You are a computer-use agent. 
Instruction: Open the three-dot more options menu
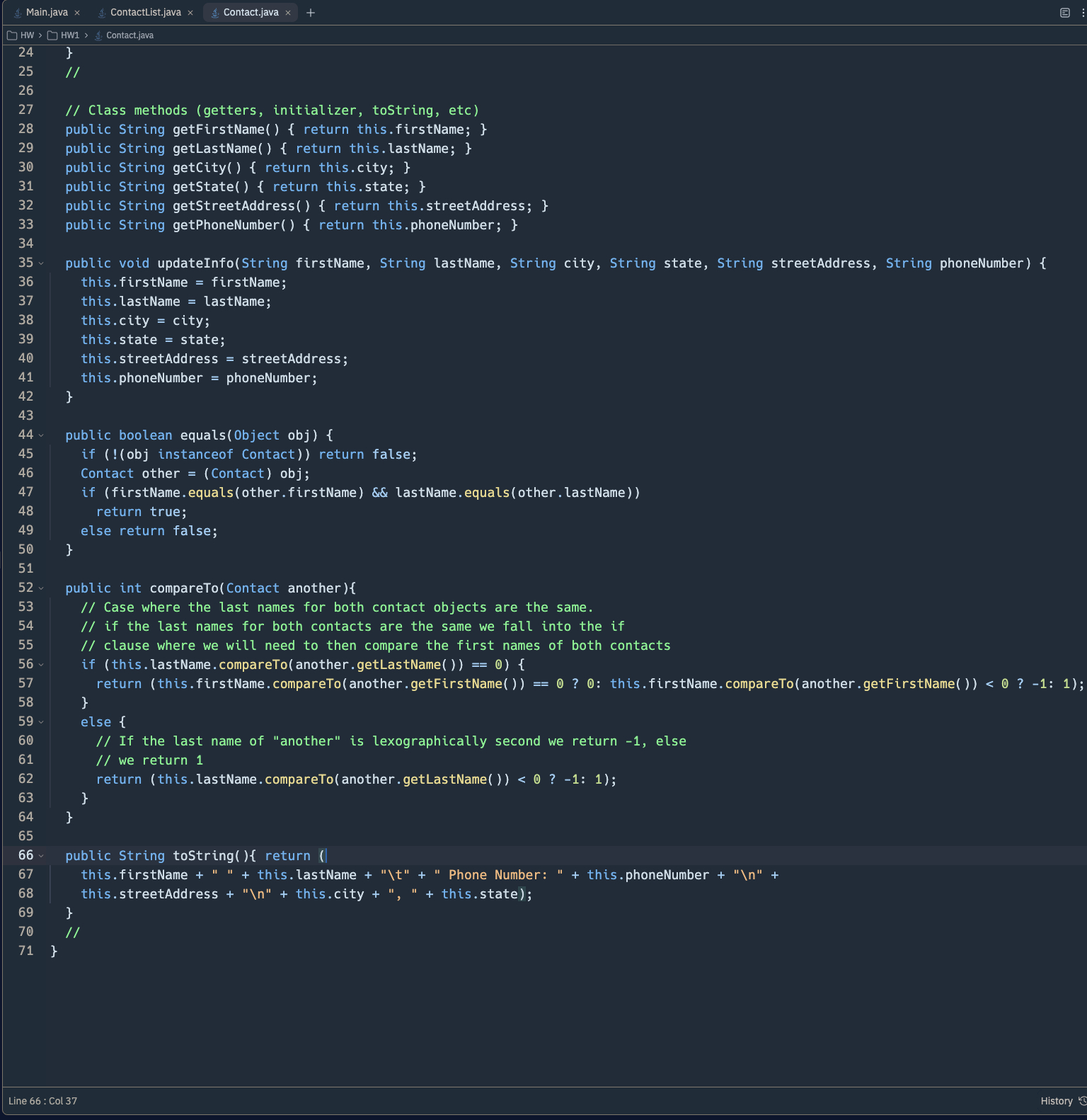(1083, 13)
